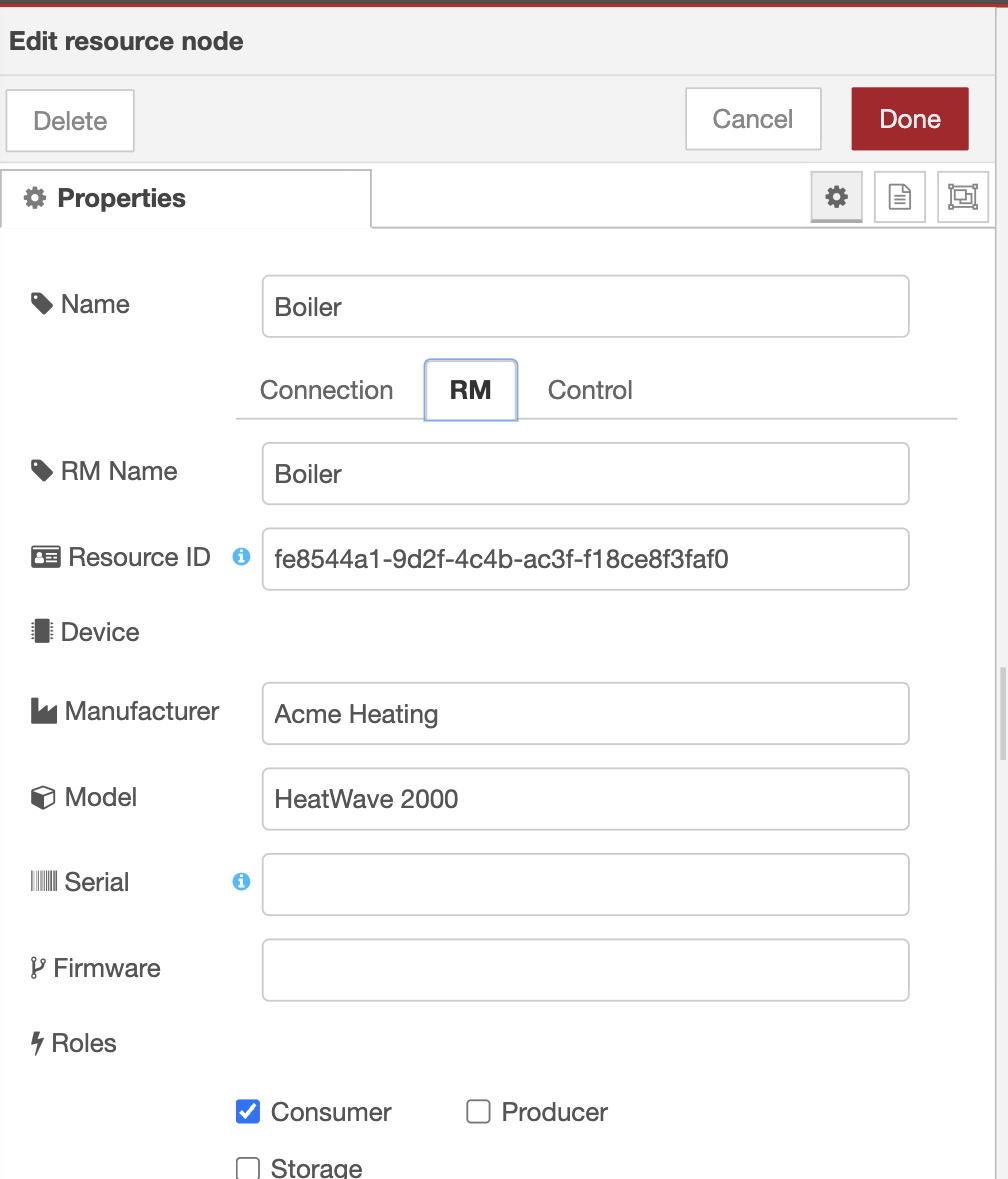Enable the Storage role checkbox
The height and width of the screenshot is (1179, 1008).
pos(248,1168)
